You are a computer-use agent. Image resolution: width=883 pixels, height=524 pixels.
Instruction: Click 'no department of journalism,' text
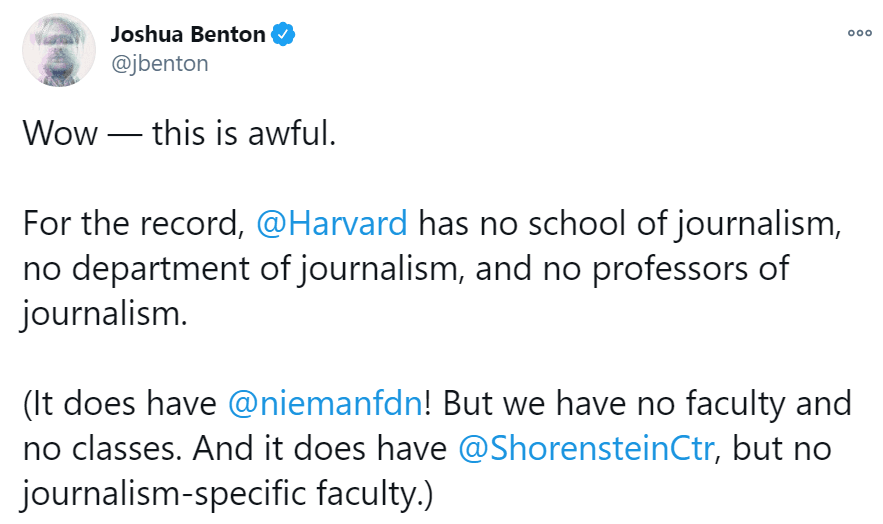tap(243, 269)
